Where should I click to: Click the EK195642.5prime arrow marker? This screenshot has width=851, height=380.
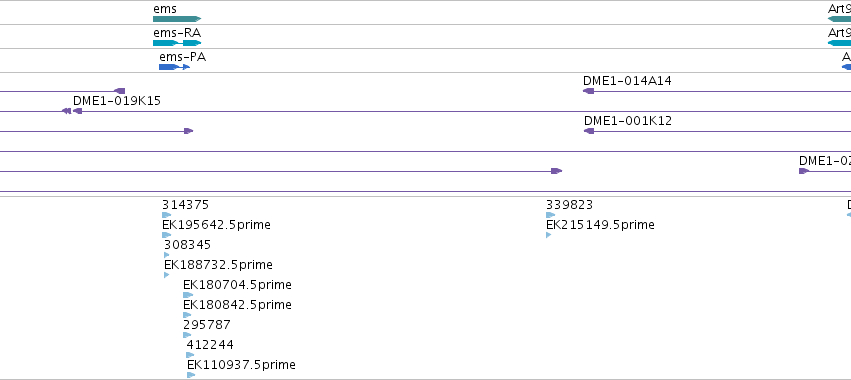point(166,235)
